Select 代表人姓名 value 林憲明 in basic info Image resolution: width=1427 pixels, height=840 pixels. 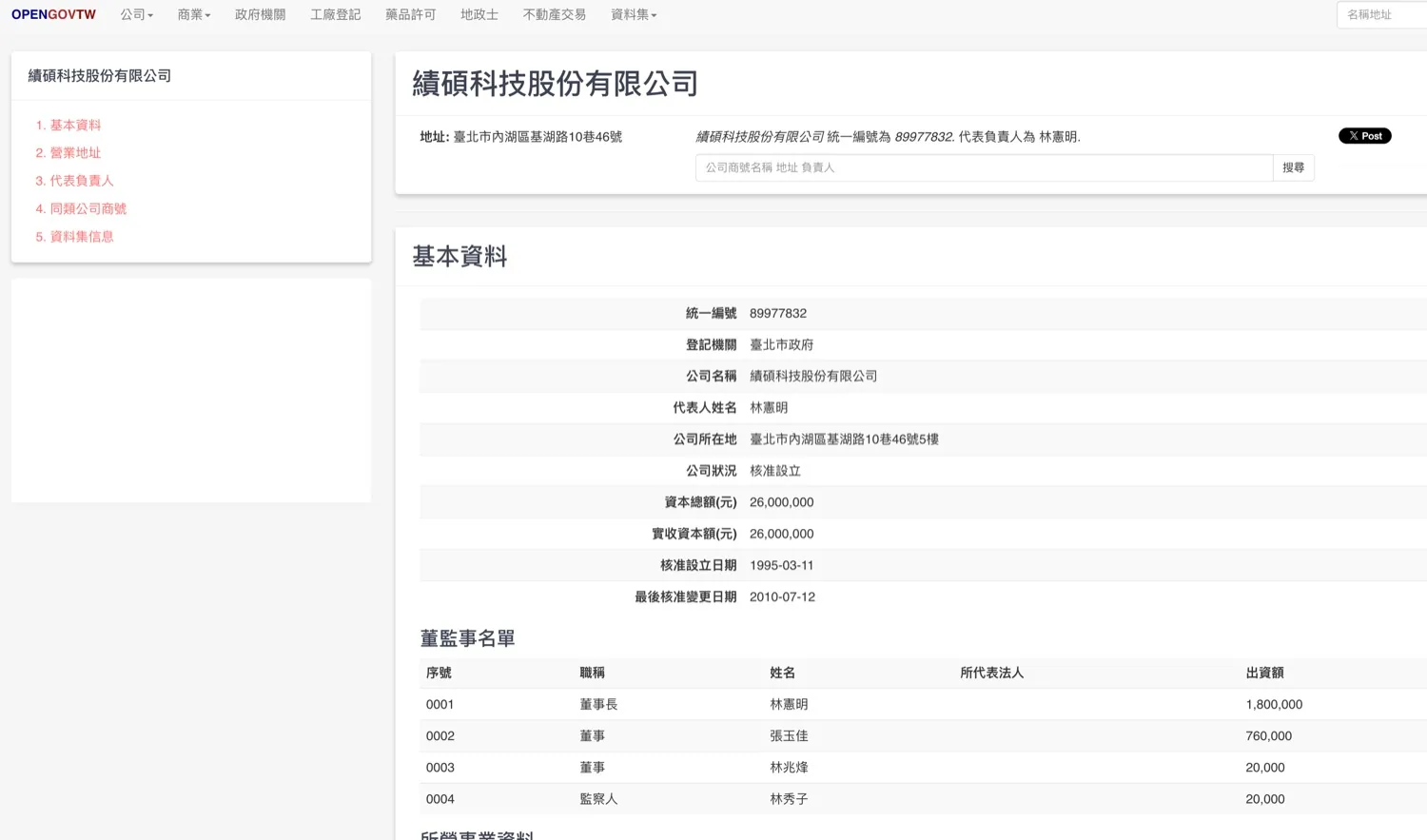click(x=769, y=407)
